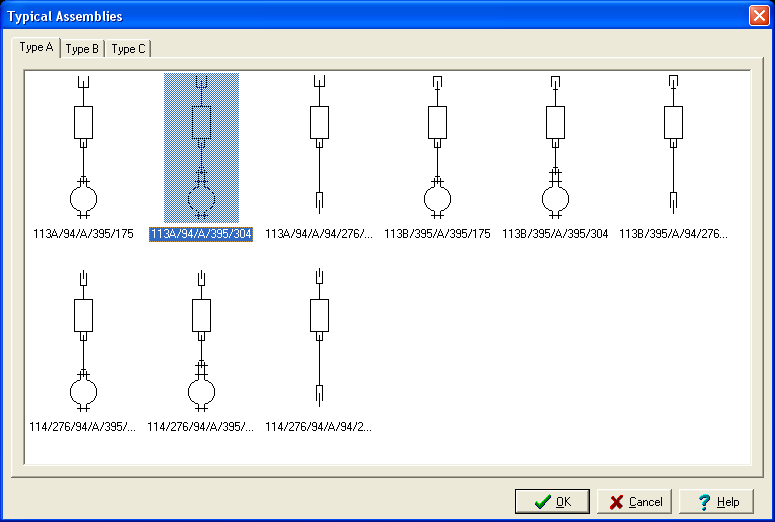Open the Type B tab
Viewport: 775px width, 522px height.
coord(82,49)
